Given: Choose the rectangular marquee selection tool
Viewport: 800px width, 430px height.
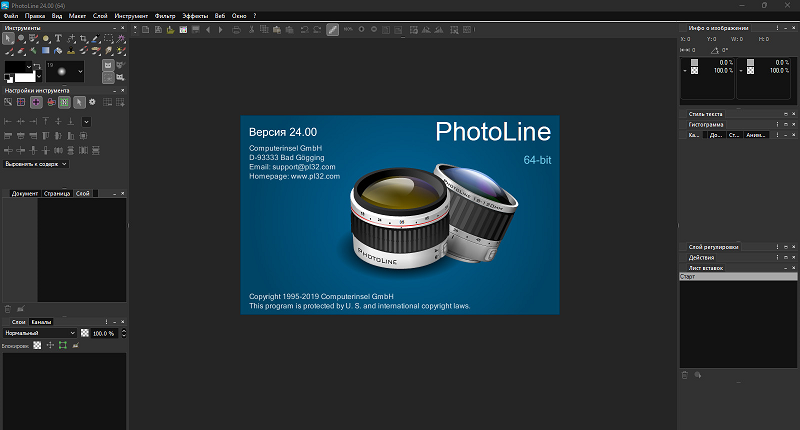Looking at the screenshot, I should (x=108, y=38).
